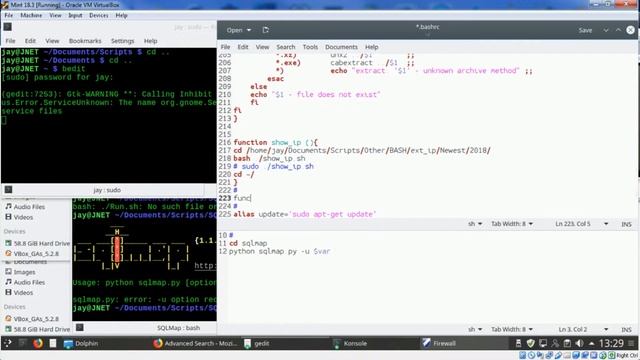640x360 pixels.
Task: Expand the chevron-down next to Save
Action: pos(606,30)
